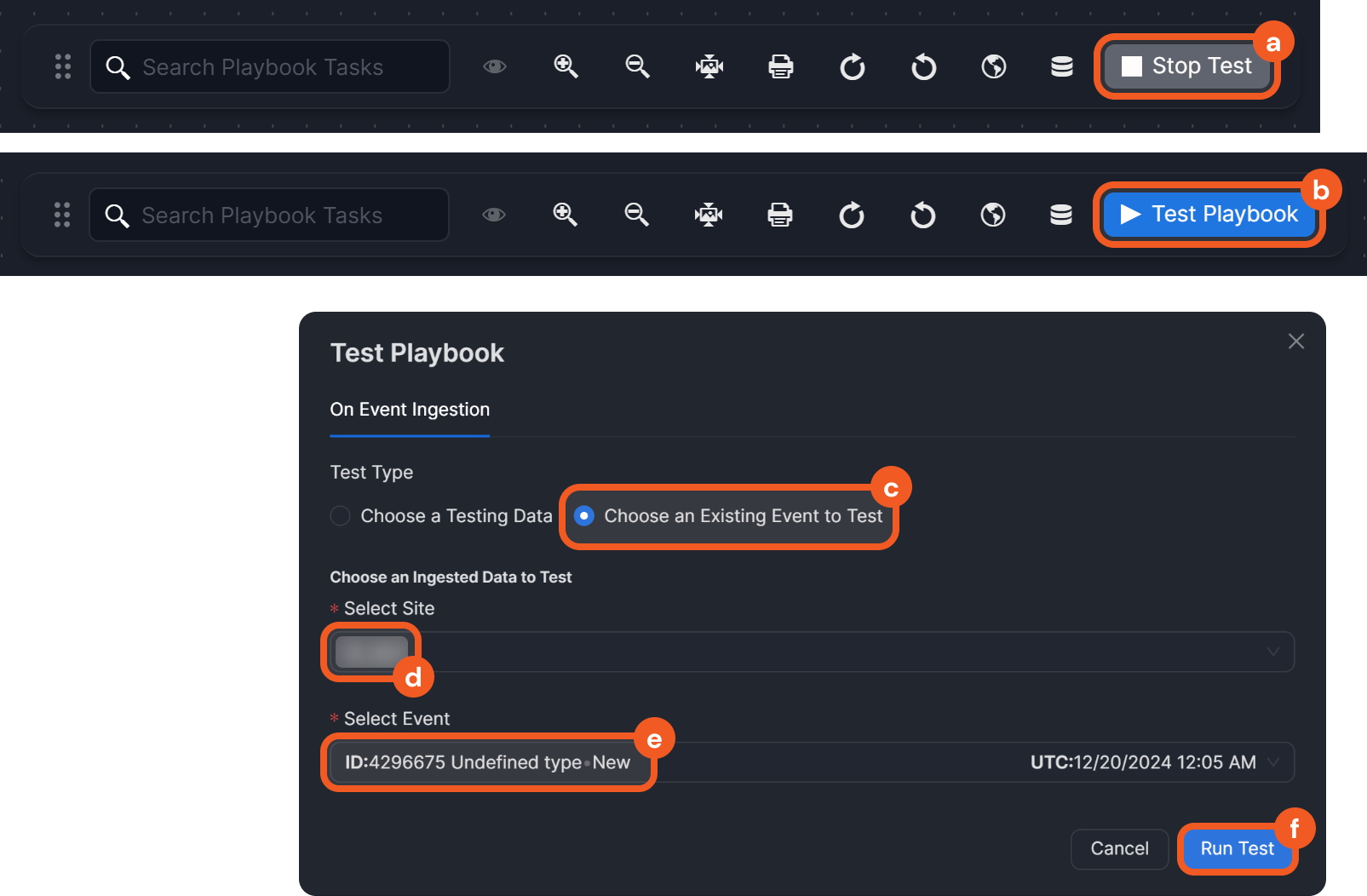Click counterclockwise undo arrow in the Stop Test toolbar
The image size is (1367, 896).
coord(923,66)
